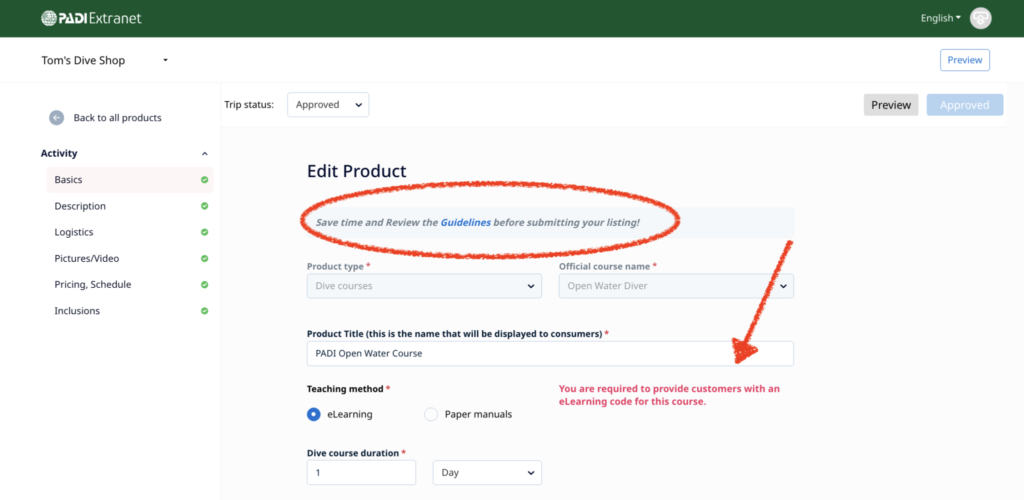The width and height of the screenshot is (1024, 500).
Task: Open the Description section
Action: point(80,206)
